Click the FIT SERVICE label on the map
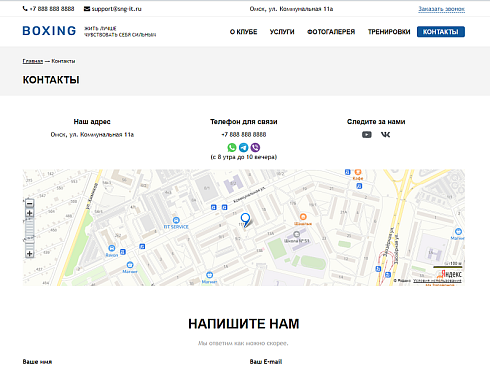 (x=176, y=227)
